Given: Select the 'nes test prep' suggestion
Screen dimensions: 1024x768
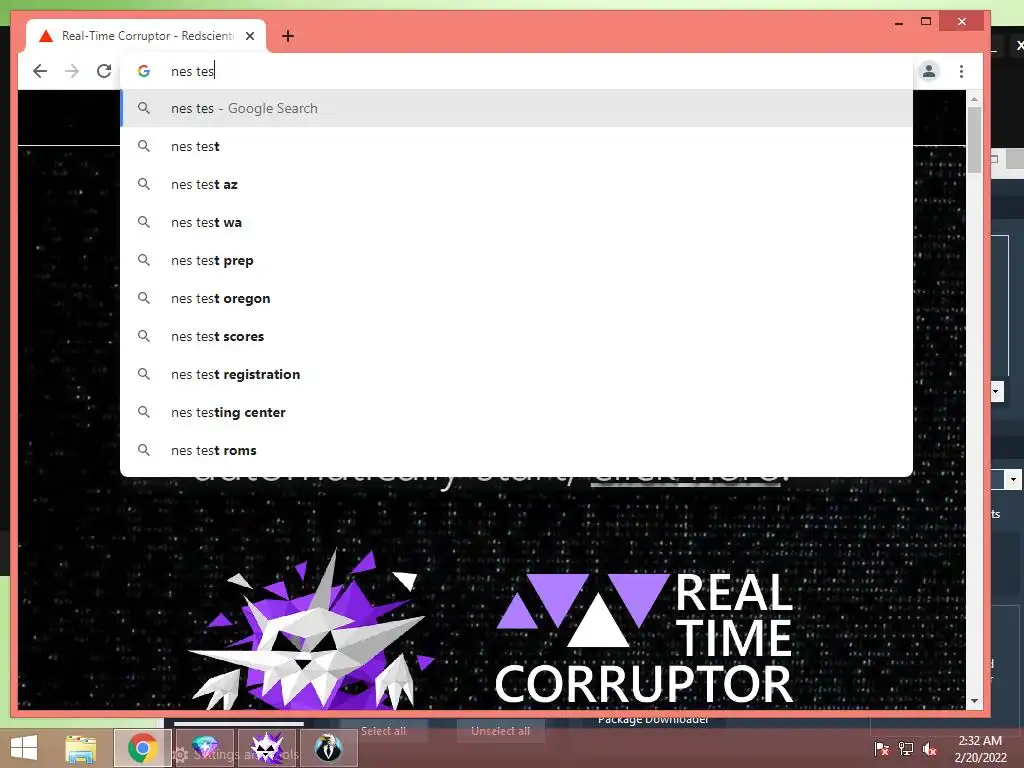Looking at the screenshot, I should click(517, 260).
